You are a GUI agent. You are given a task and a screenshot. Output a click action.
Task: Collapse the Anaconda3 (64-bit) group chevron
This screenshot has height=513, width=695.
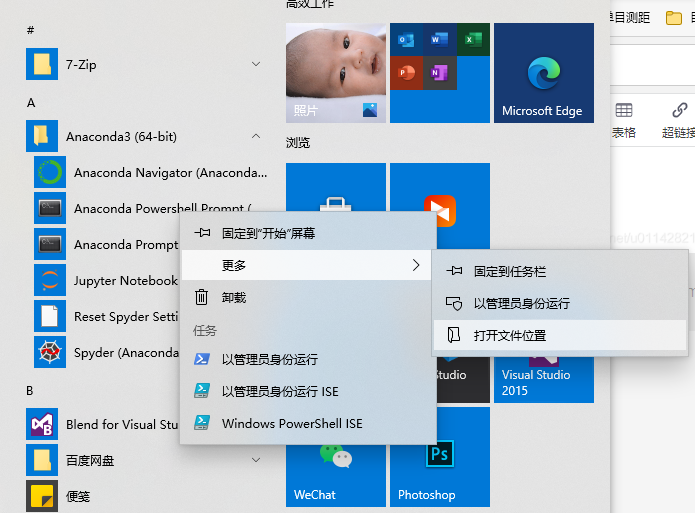click(x=256, y=136)
